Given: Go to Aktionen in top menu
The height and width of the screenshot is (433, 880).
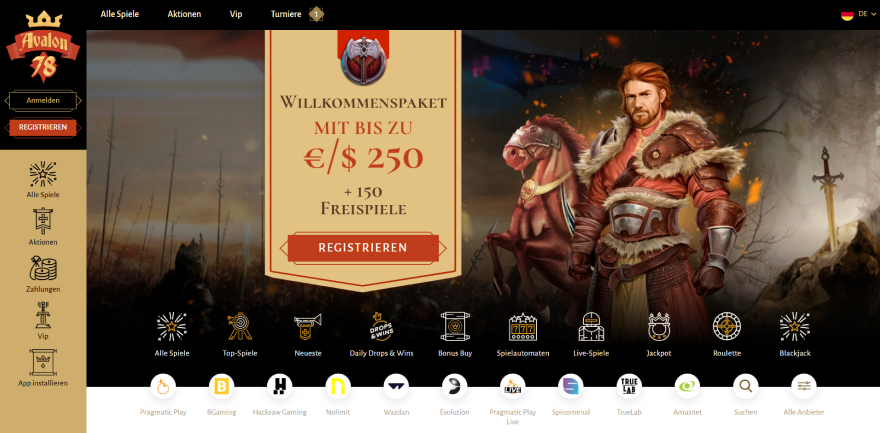Looking at the screenshot, I should pos(184,14).
